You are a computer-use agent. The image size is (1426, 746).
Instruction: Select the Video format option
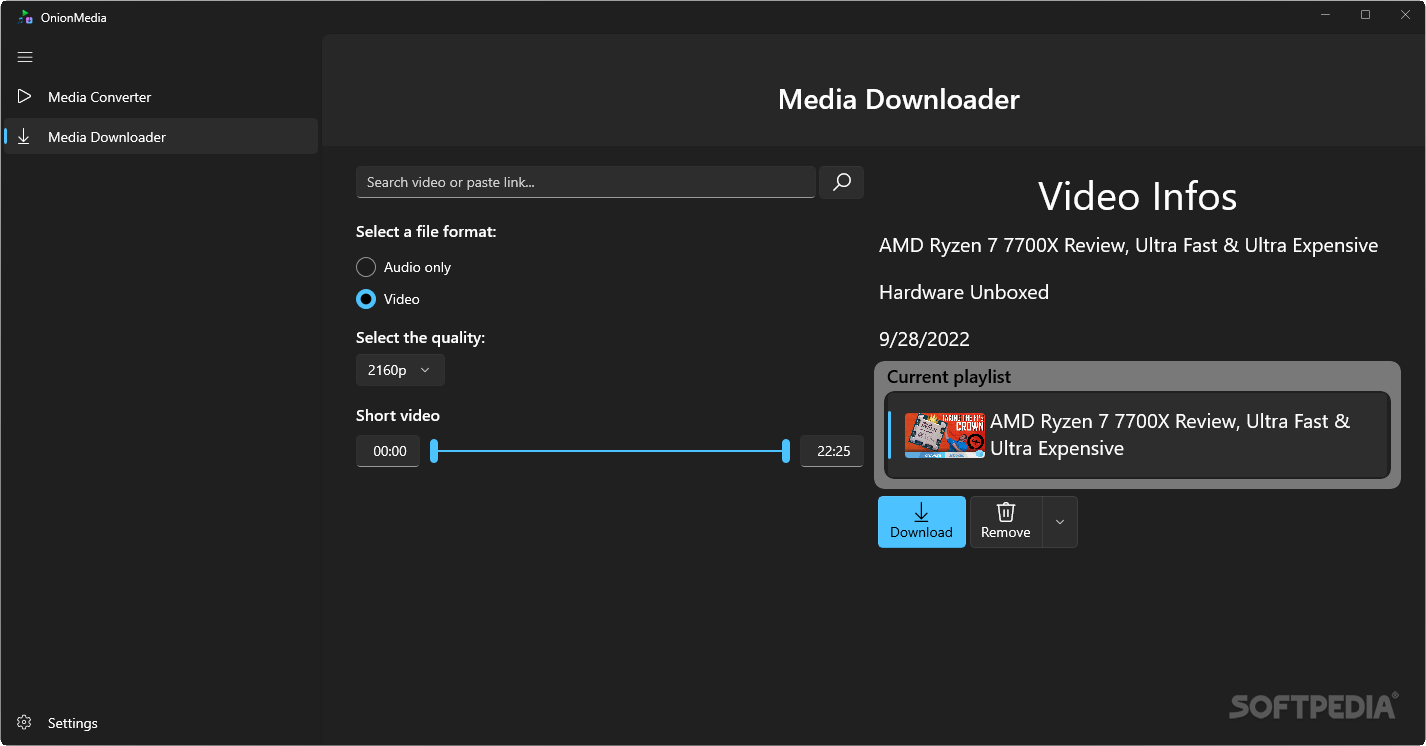point(388,299)
